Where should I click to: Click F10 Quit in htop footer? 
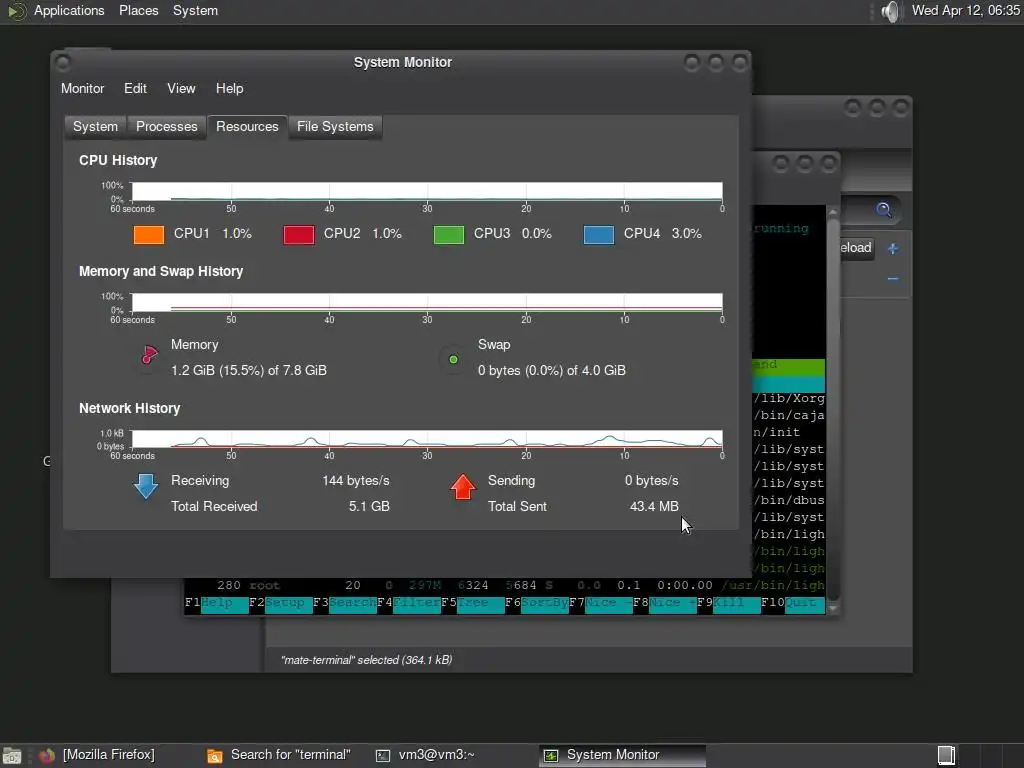(x=793, y=603)
